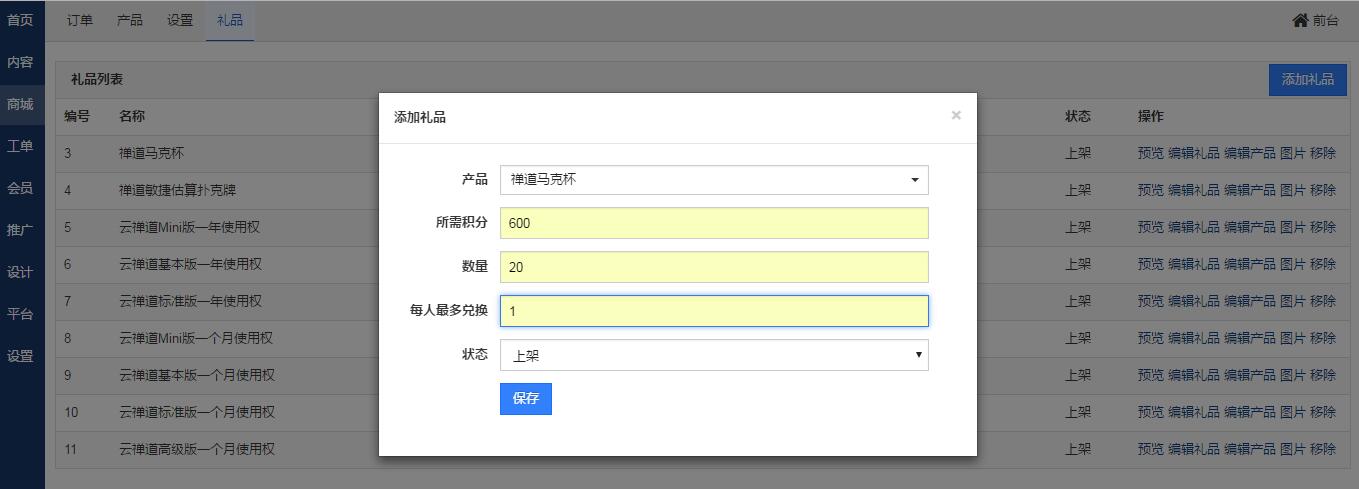1359x489 pixels.
Task: Switch to the 订单 tab
Action: pyautogui.click(x=80, y=20)
